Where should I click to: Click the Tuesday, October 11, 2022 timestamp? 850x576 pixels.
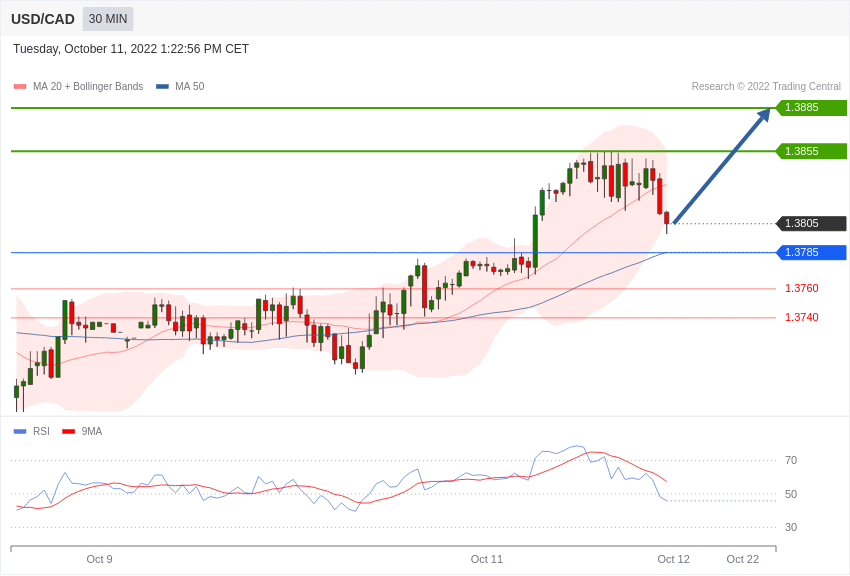point(131,49)
